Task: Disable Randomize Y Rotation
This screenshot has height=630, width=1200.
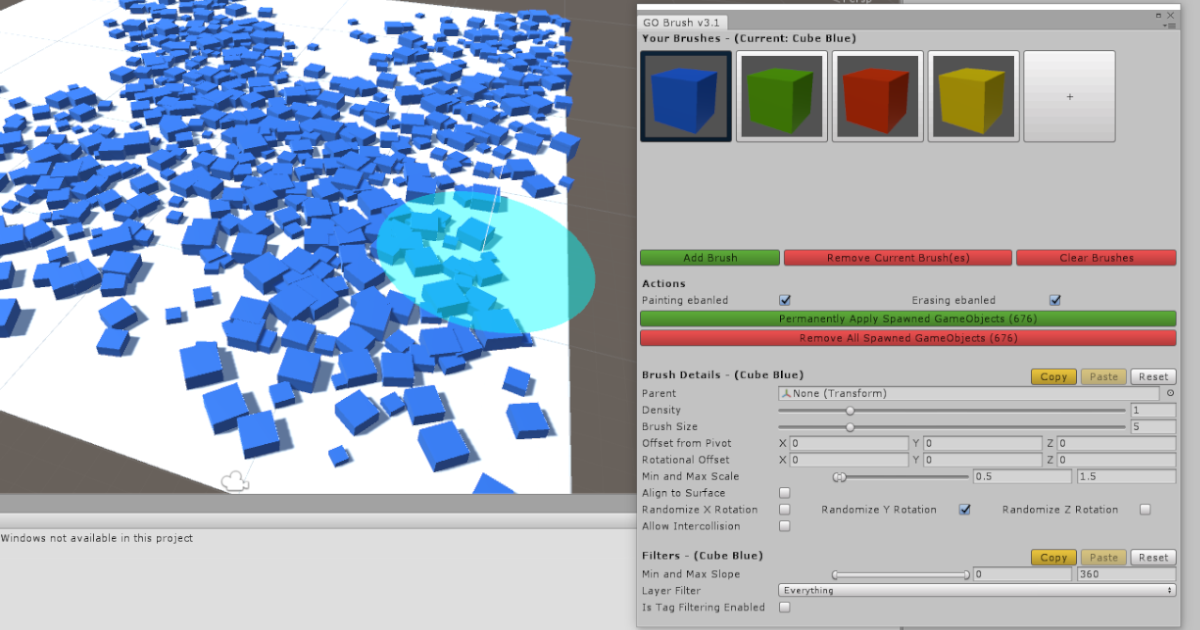Action: pos(964,509)
